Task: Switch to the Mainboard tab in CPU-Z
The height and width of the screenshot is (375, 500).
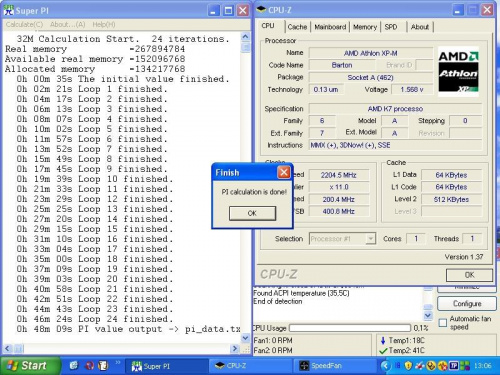Action: pyautogui.click(x=330, y=27)
